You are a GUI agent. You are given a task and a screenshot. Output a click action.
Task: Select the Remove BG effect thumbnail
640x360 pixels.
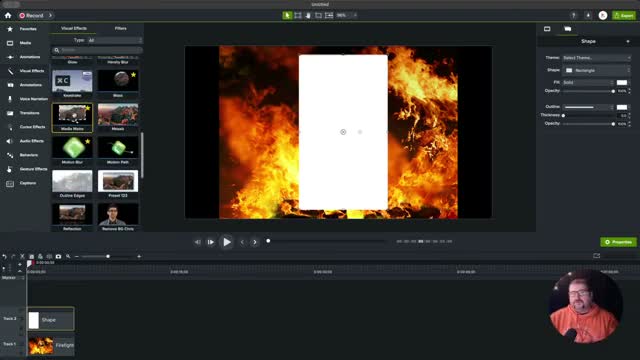(118, 217)
